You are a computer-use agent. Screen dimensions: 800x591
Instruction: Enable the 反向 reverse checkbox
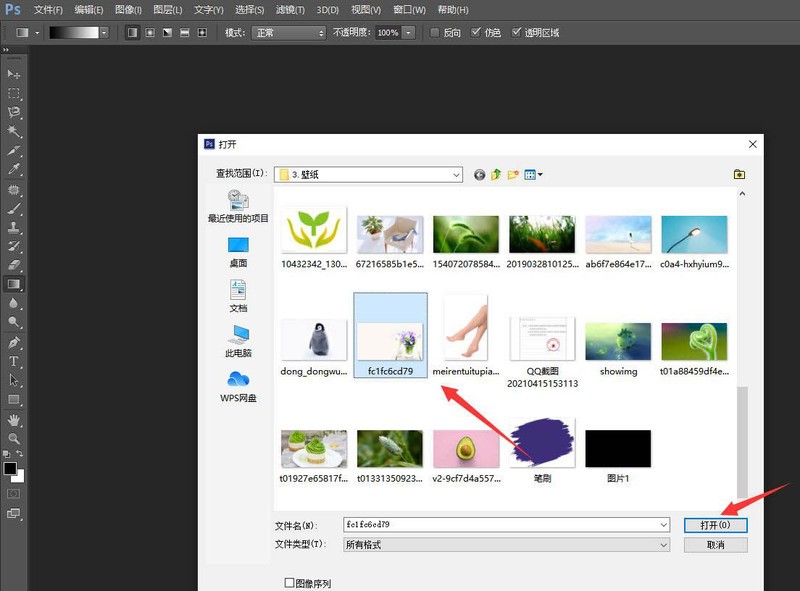click(435, 33)
